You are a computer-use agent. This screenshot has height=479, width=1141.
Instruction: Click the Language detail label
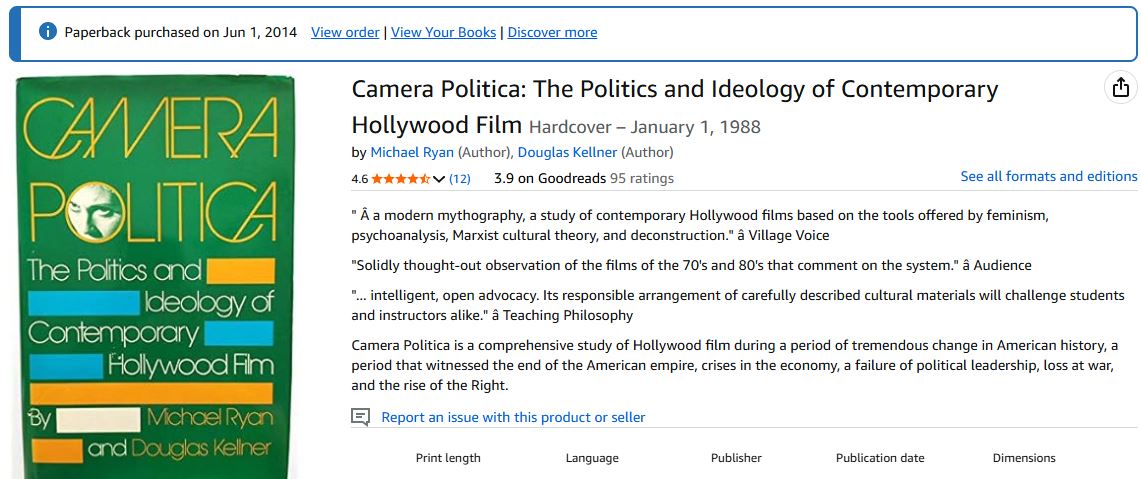(592, 458)
